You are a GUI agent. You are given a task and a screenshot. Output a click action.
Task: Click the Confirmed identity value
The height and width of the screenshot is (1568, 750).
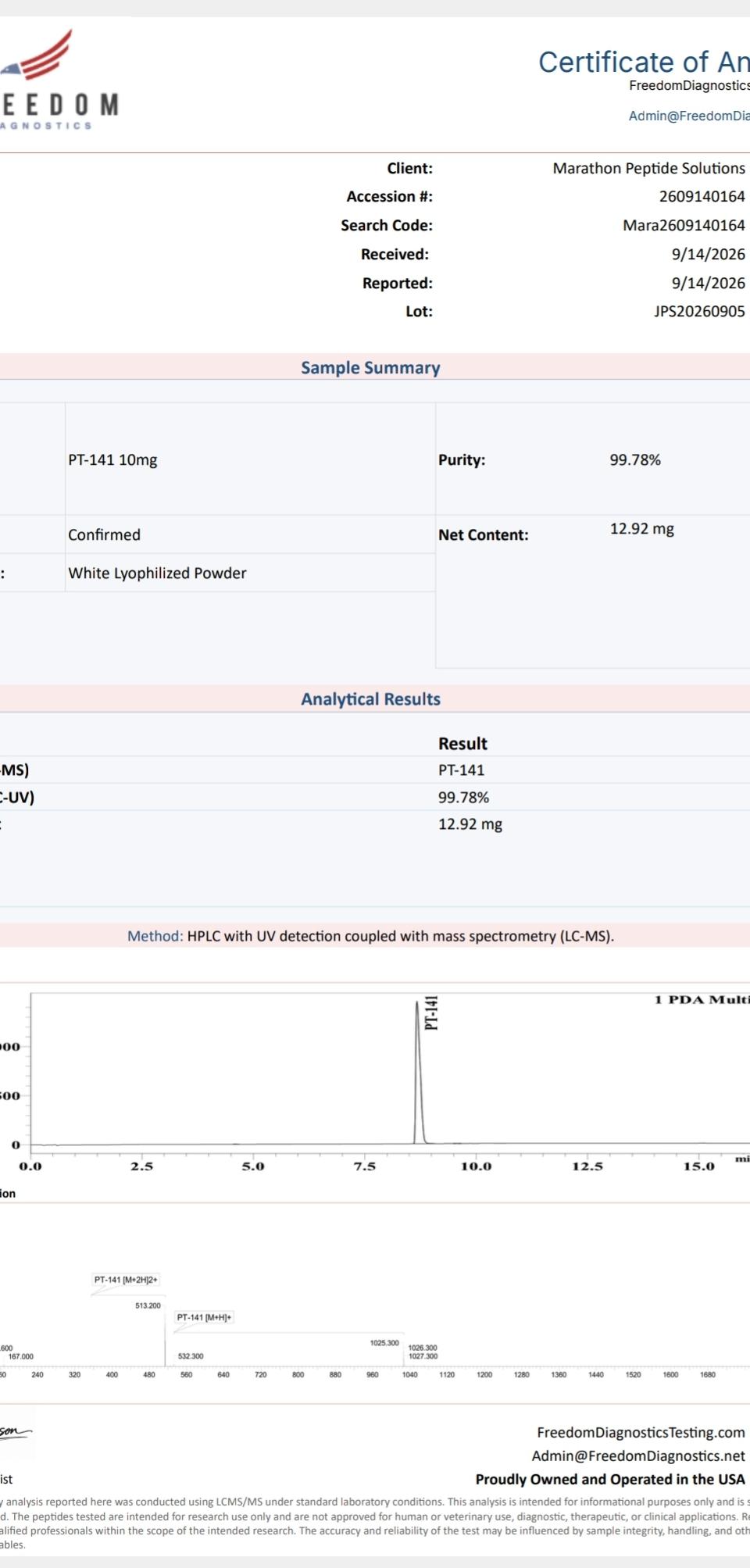(x=104, y=534)
